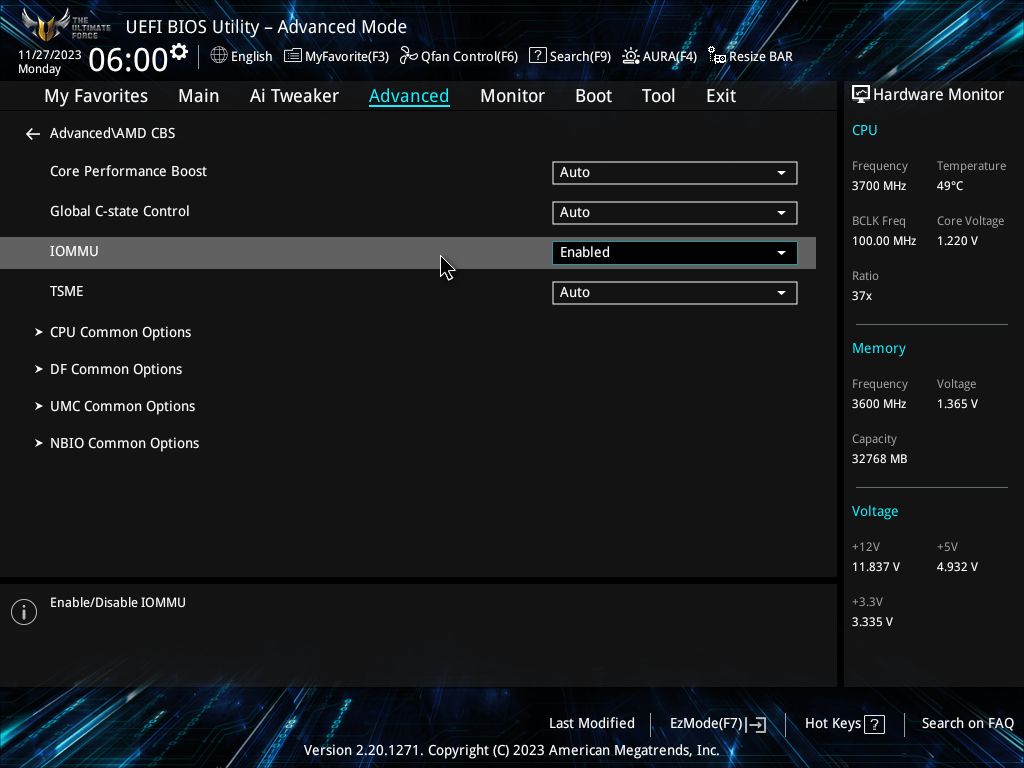Viewport: 1024px width, 768px height.
Task: Select the IOMMU setting label
Action: tap(74, 251)
